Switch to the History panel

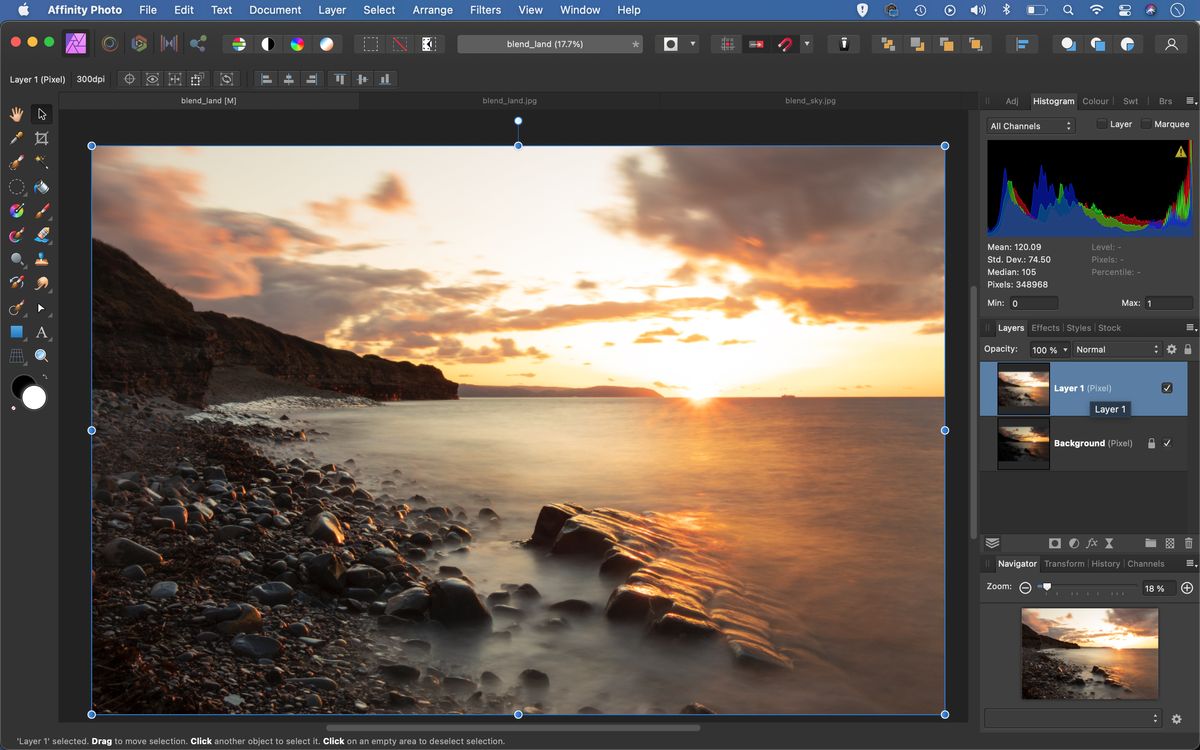(1106, 563)
